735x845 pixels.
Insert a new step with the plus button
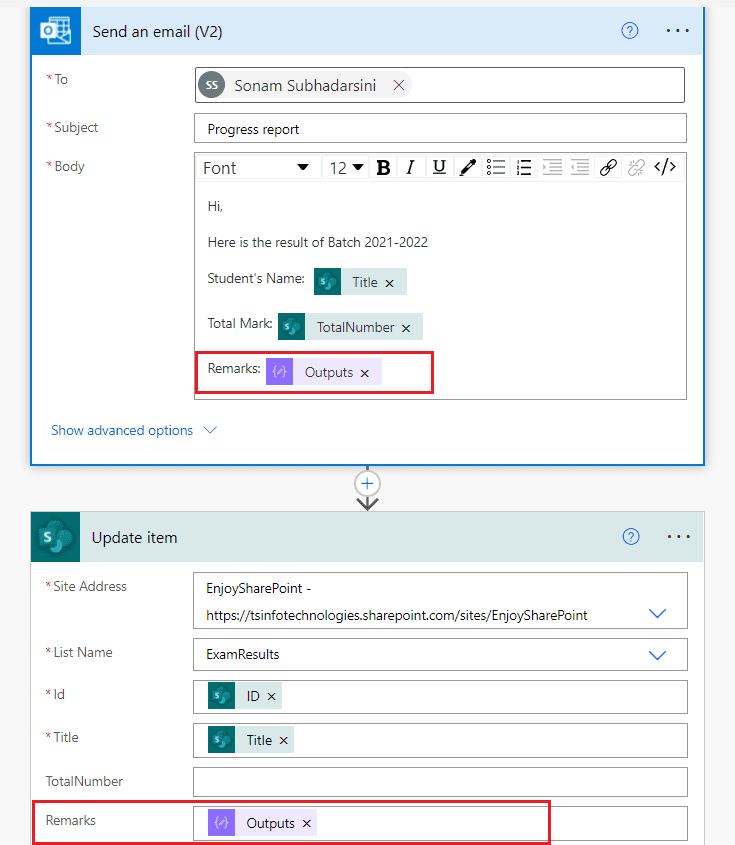pos(368,483)
